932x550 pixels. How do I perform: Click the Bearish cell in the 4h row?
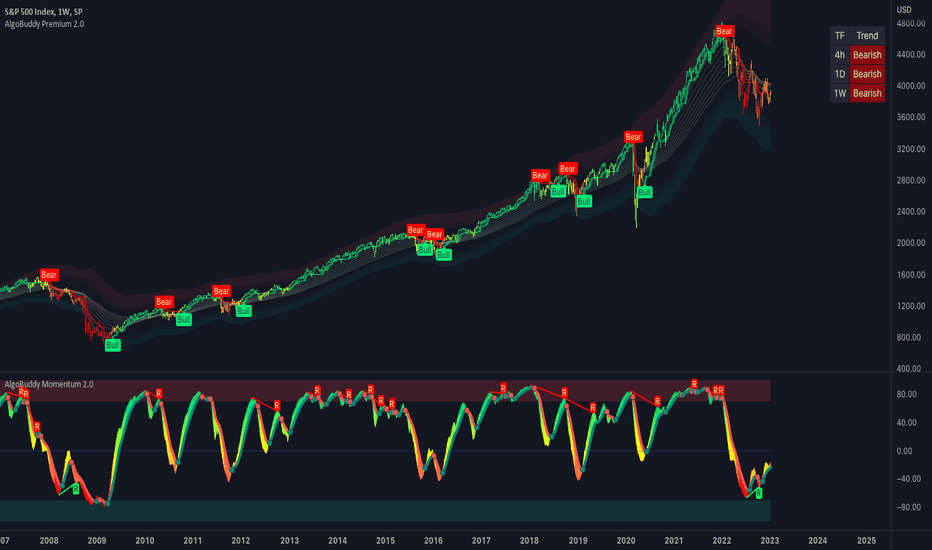[867, 55]
